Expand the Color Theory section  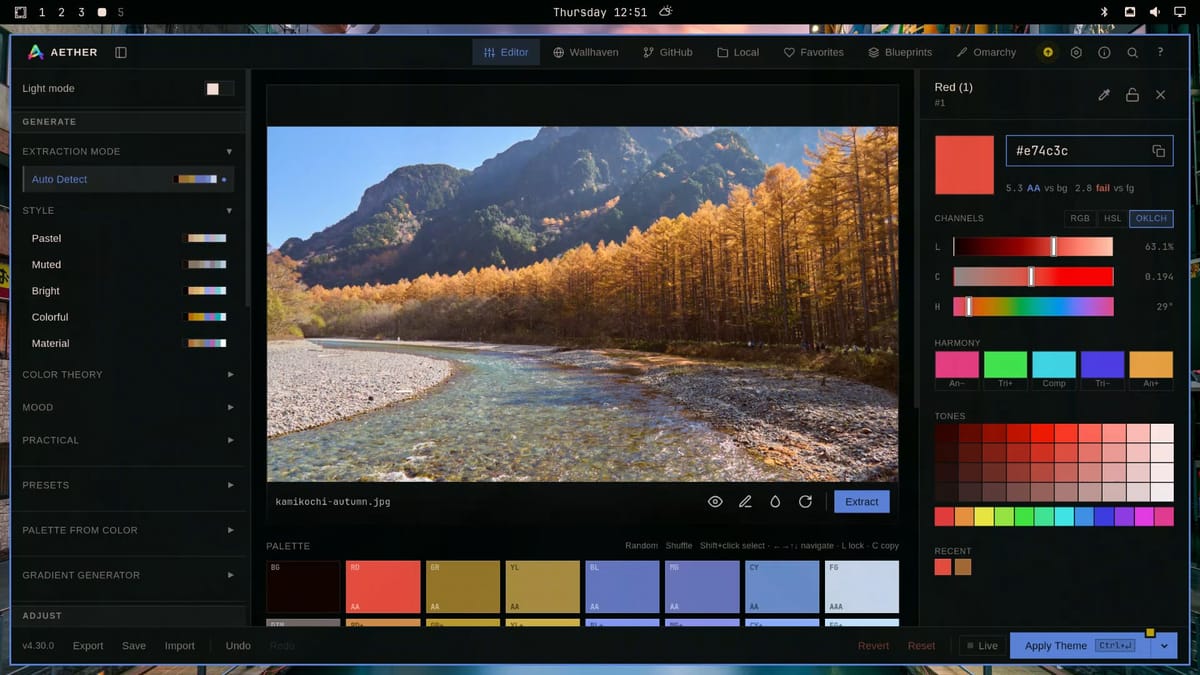click(128, 374)
